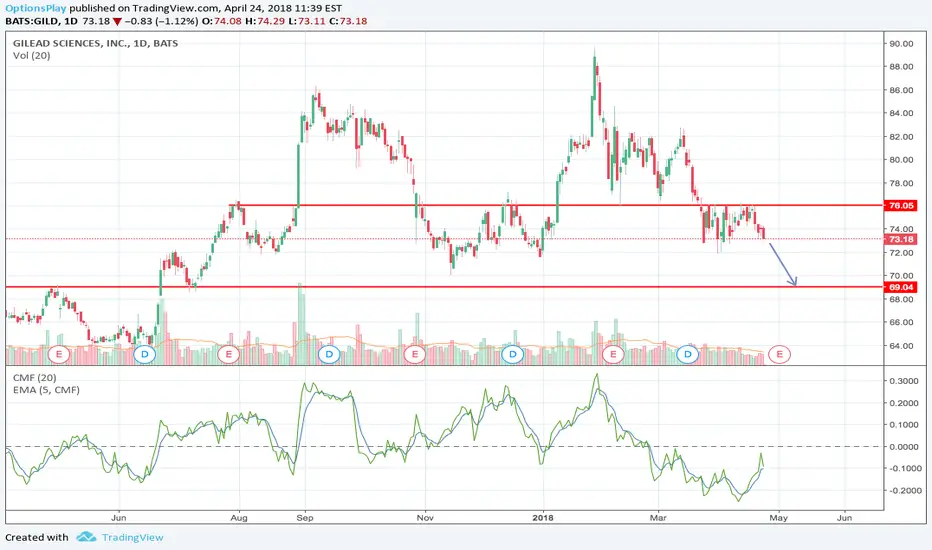Click the O:74.08 open value
The image size is (932, 550).
pos(222,21)
